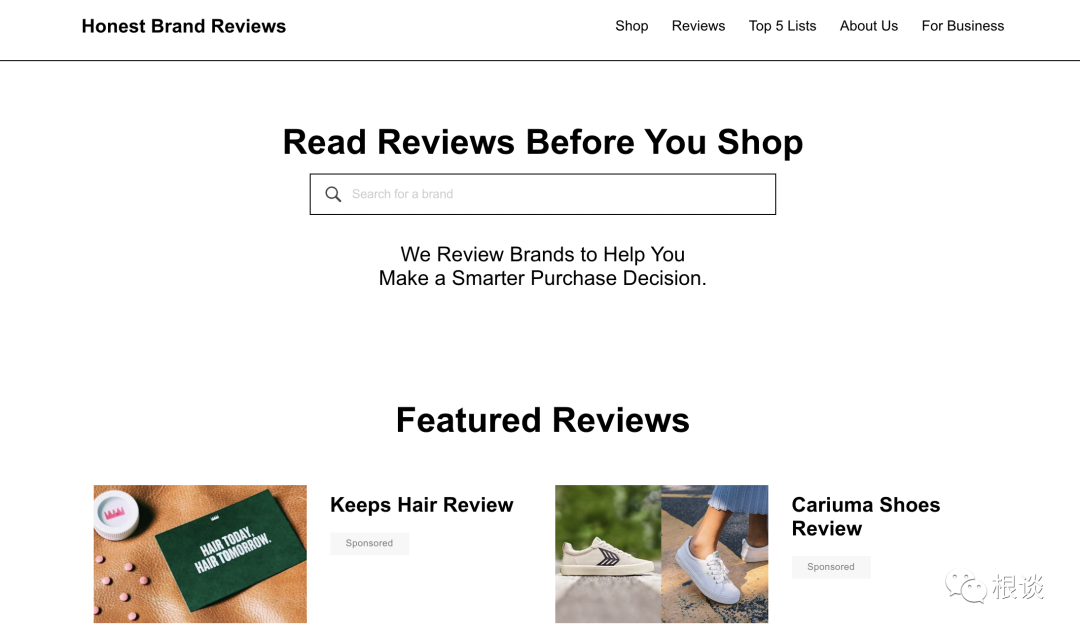Image resolution: width=1080 pixels, height=635 pixels.
Task: Open the Cariuma Shoes Review title link
Action: 866,517
